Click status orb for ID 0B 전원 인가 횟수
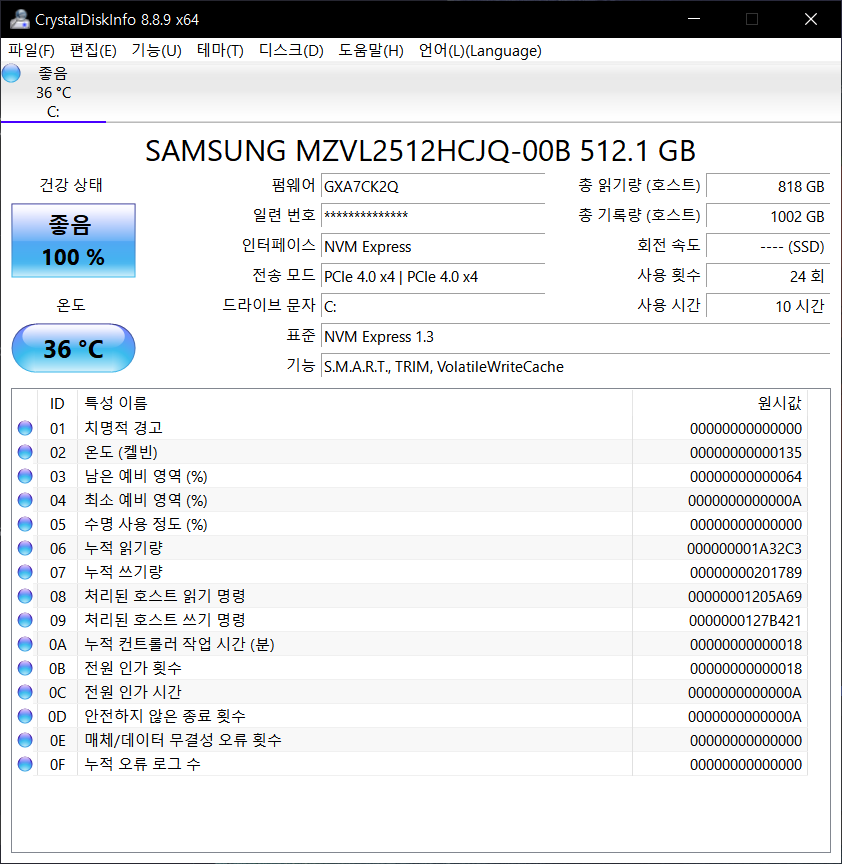The height and width of the screenshot is (864, 842). tap(25, 668)
